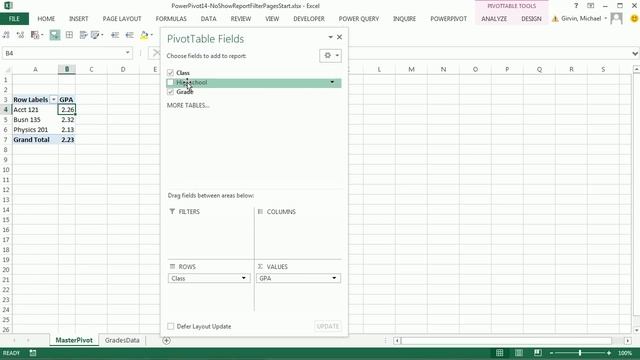Viewport: 640px width, 360px height.
Task: Open the Class dropdown in ROWS area
Action: pyautogui.click(x=244, y=278)
